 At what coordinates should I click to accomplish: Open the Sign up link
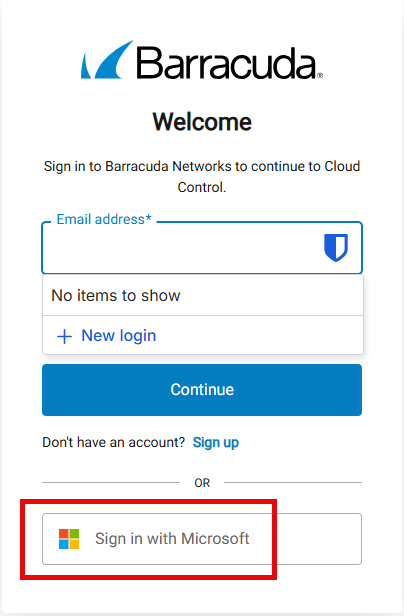pos(216,443)
